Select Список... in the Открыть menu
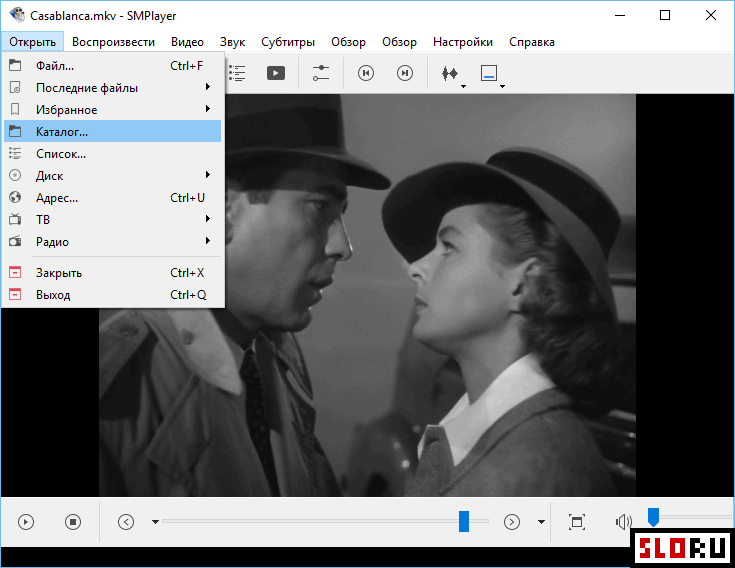 point(112,153)
